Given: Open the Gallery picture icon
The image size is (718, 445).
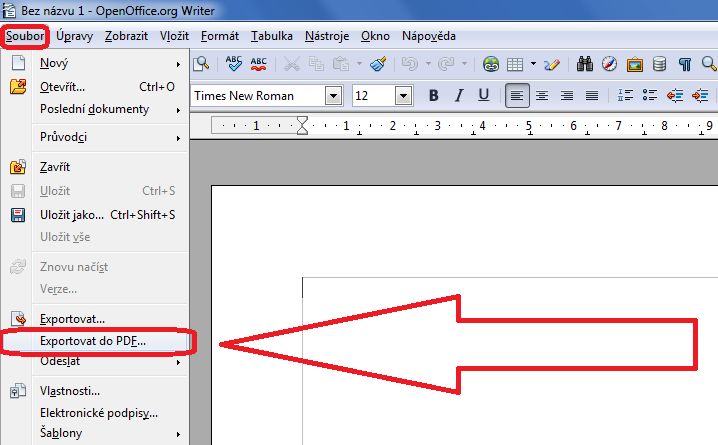Looking at the screenshot, I should (635, 64).
